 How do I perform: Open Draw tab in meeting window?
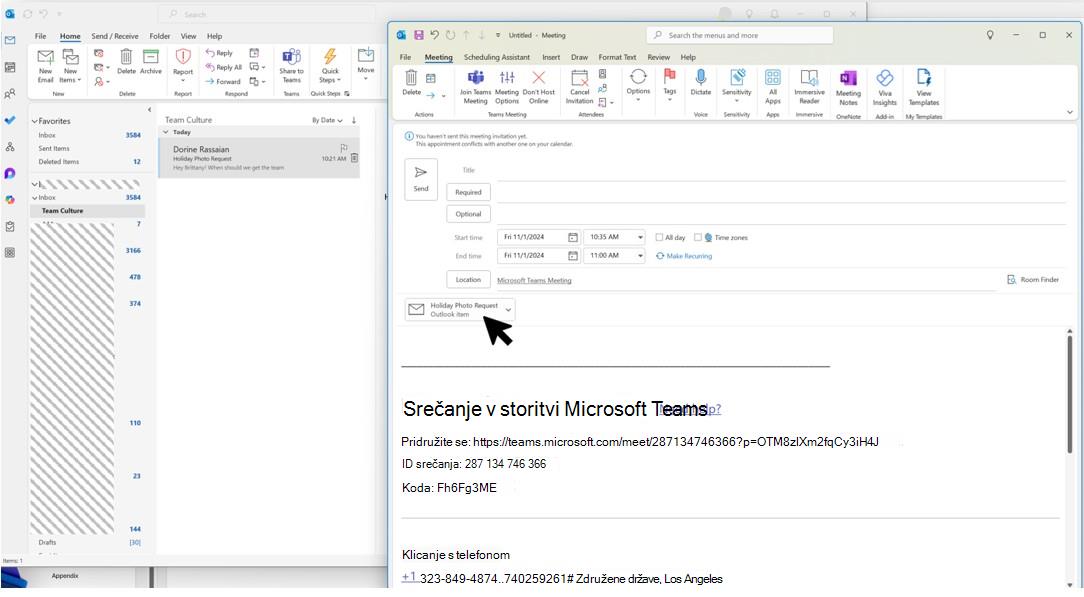[579, 57]
